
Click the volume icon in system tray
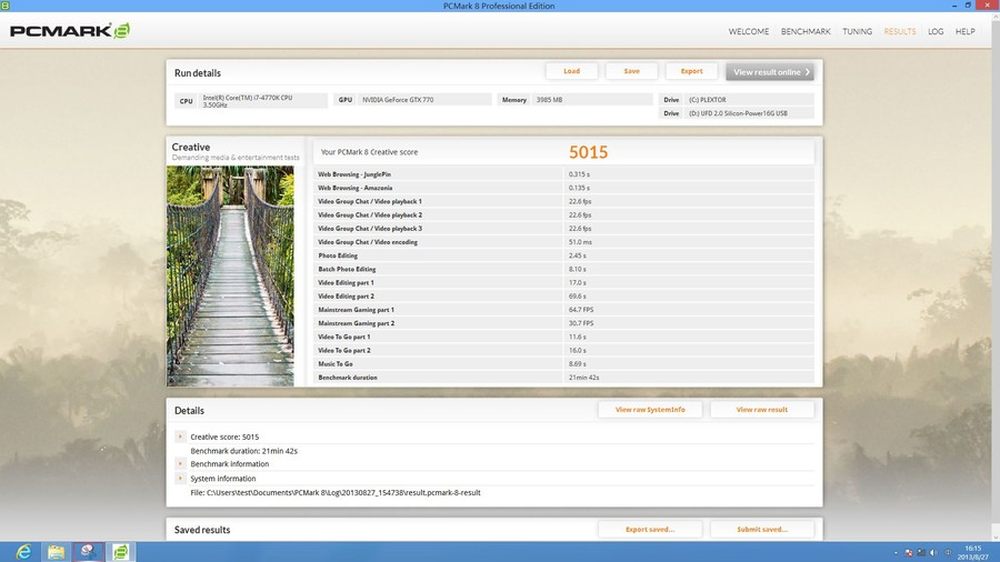933,552
